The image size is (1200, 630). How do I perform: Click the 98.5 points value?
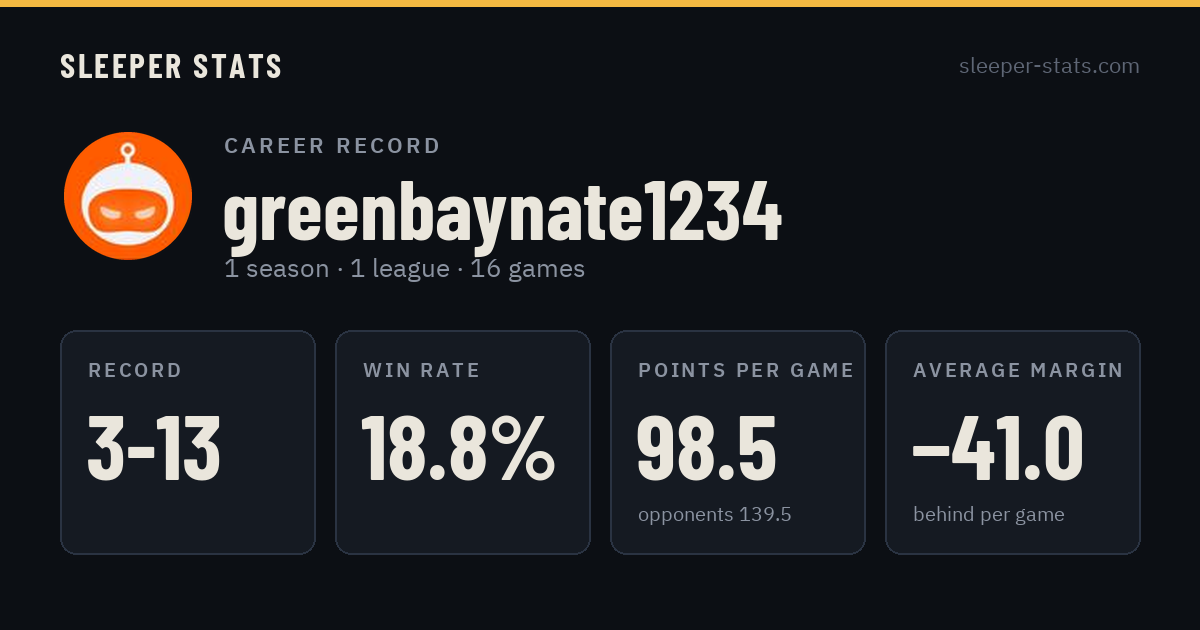pyautogui.click(x=707, y=448)
